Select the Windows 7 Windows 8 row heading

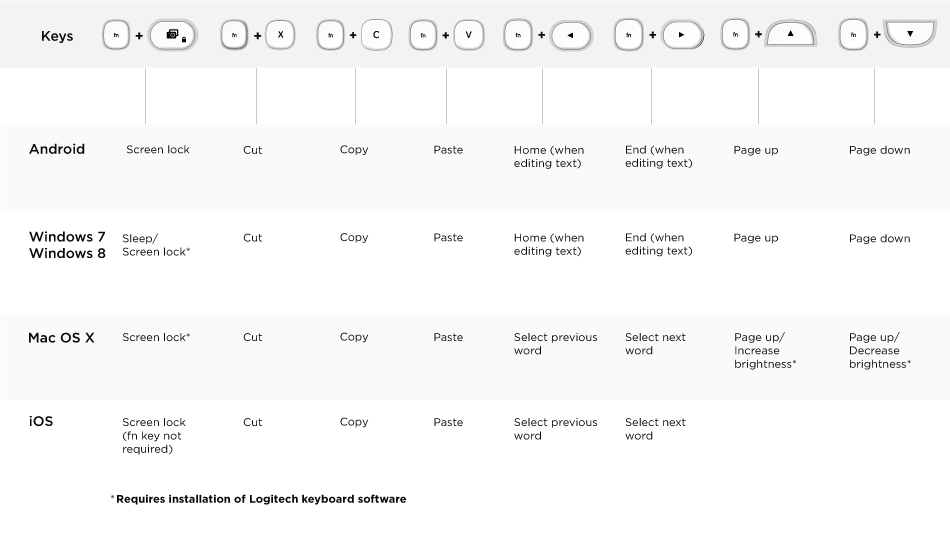pos(67,245)
